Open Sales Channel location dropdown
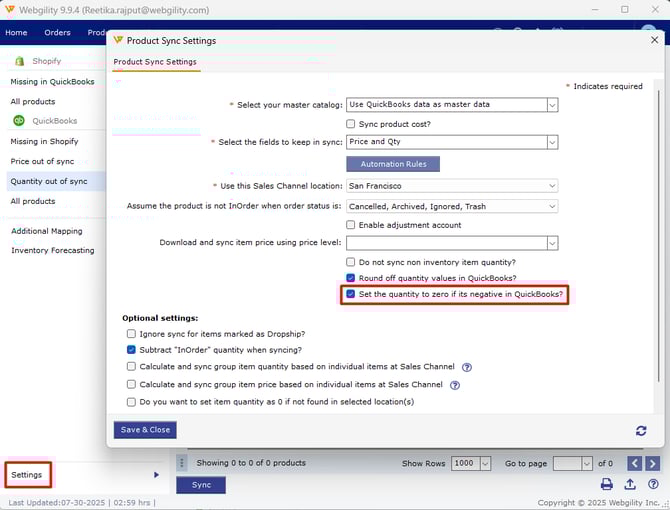Screen dimensions: 670x510 coord(452,186)
